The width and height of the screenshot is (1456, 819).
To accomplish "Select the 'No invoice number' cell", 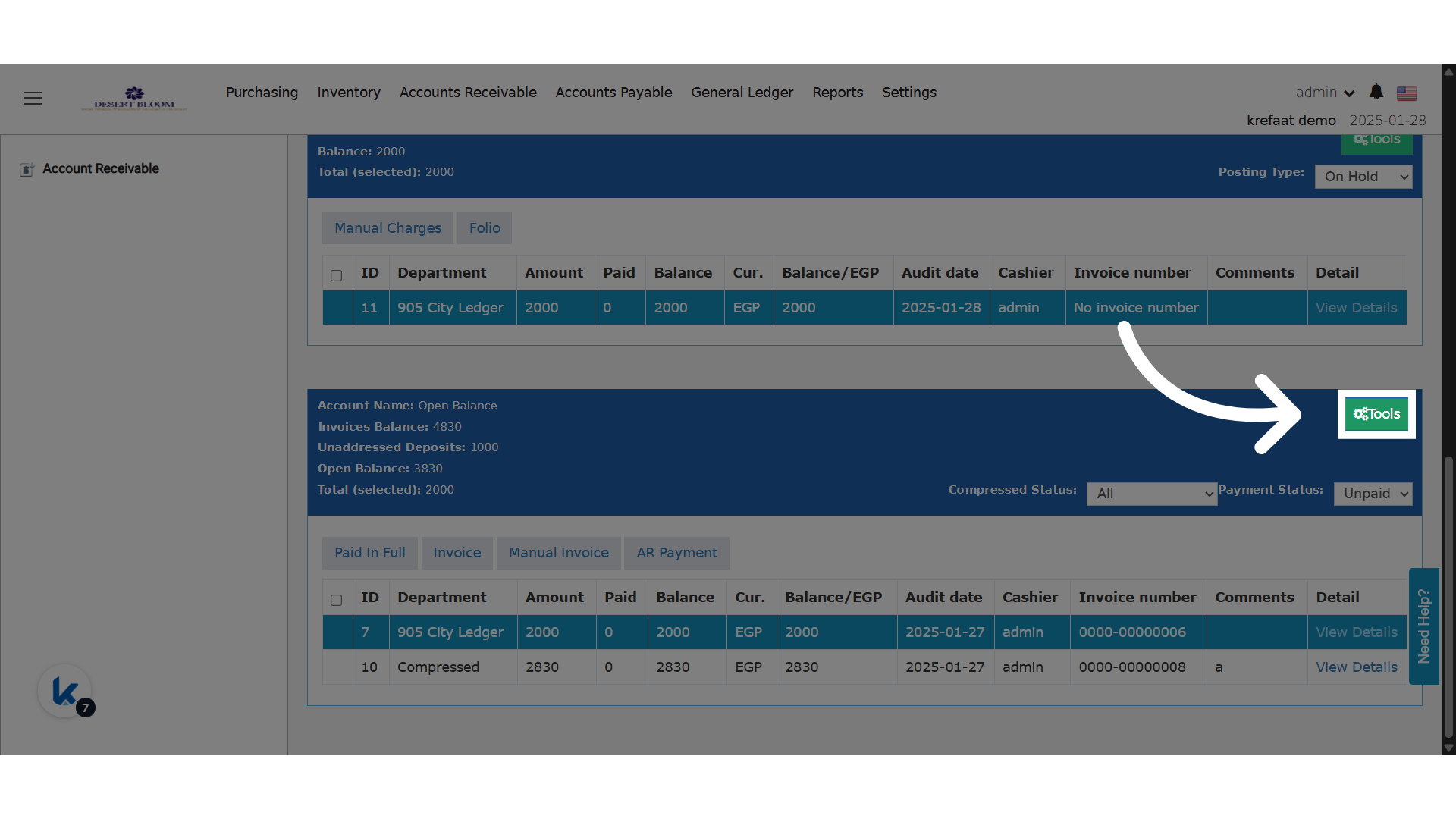I will (1136, 308).
